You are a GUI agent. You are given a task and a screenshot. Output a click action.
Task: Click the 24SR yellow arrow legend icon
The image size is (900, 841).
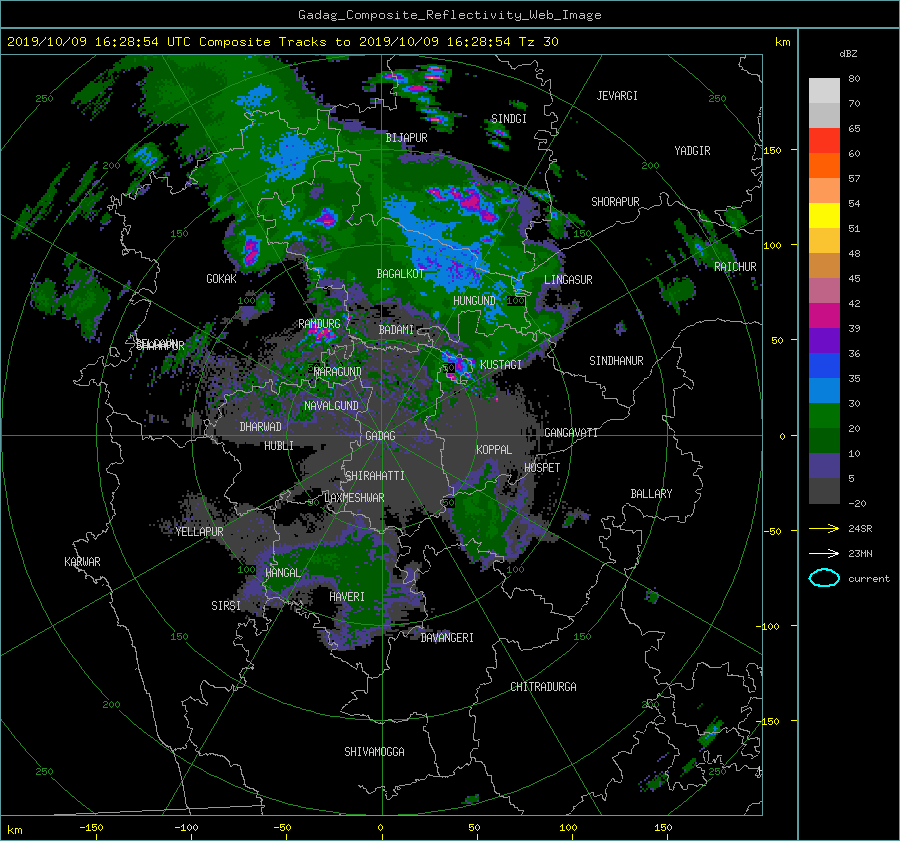click(824, 528)
